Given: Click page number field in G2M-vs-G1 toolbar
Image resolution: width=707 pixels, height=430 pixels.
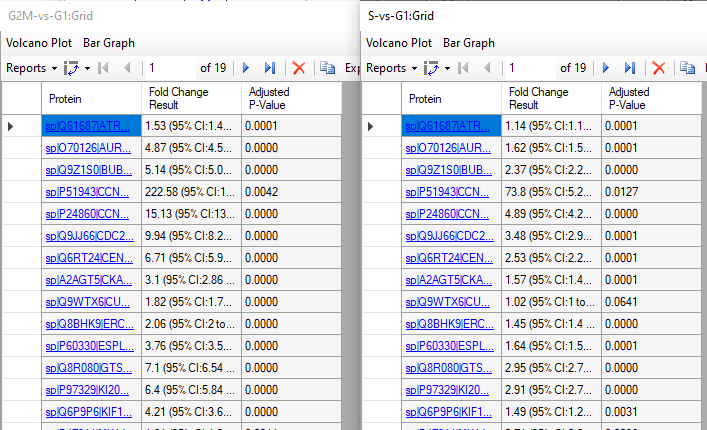Looking at the screenshot, I should click(170, 68).
